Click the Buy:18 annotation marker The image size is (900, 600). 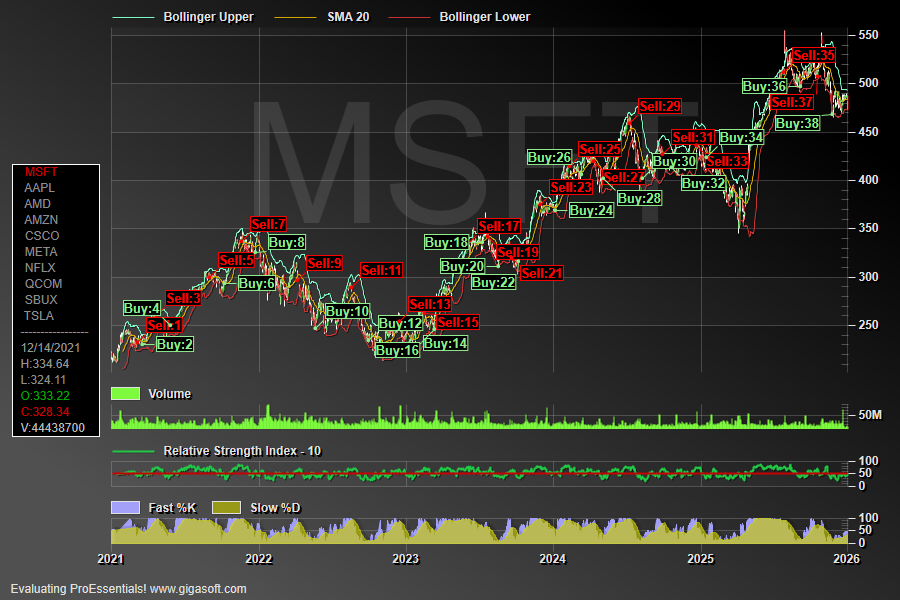446,242
